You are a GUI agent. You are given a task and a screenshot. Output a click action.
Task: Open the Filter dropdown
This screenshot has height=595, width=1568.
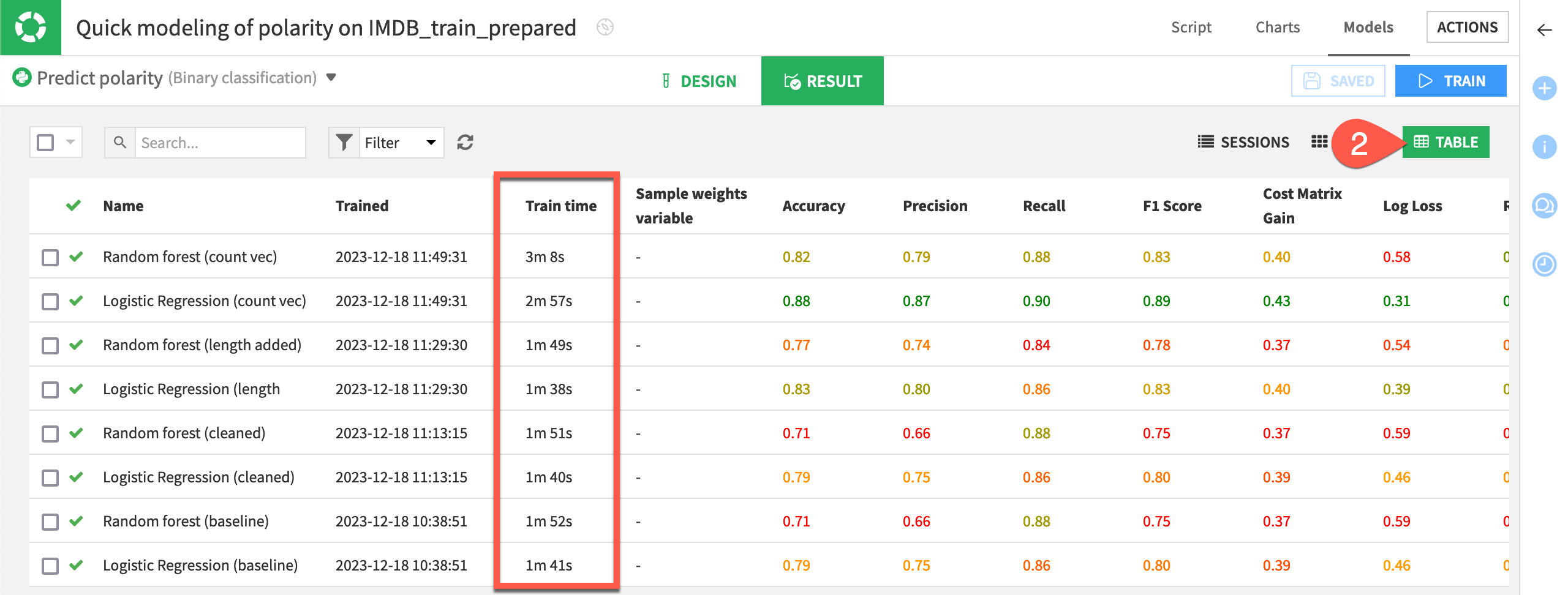pyautogui.click(x=401, y=143)
